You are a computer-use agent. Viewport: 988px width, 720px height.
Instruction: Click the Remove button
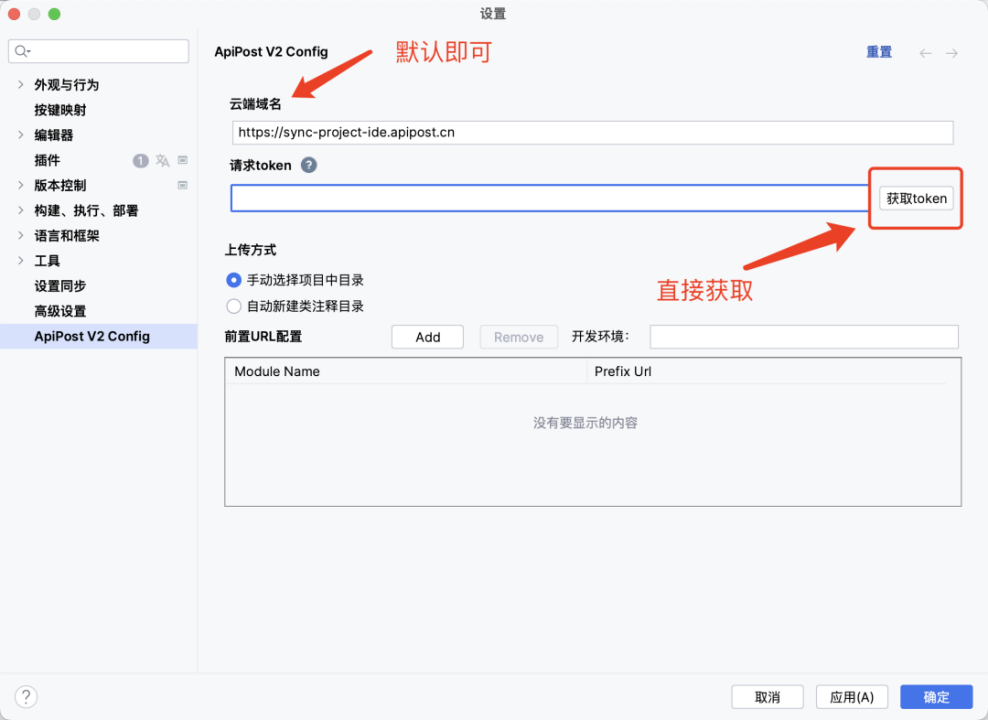[x=519, y=337]
